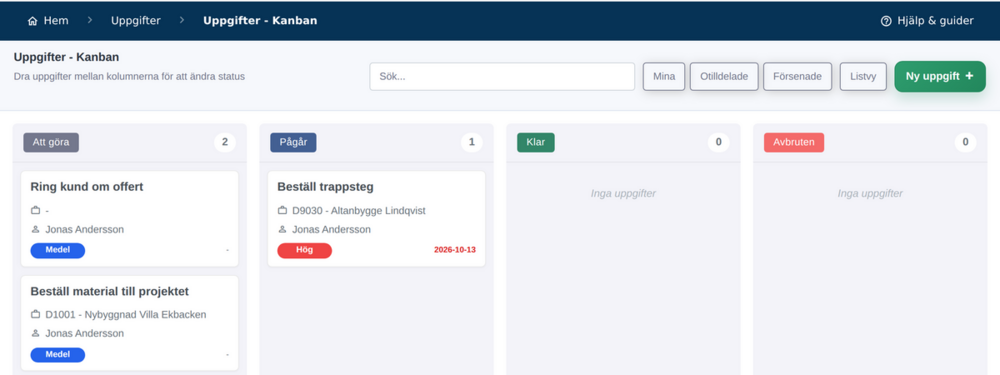Click the home icon beside Hem
This screenshot has width=1000, height=375.
33,21
